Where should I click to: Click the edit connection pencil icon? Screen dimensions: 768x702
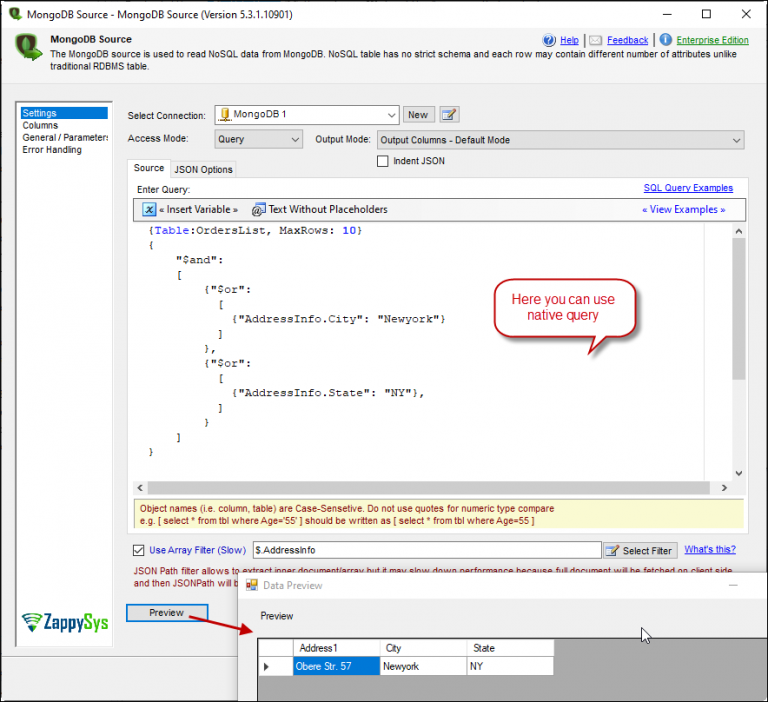pos(449,115)
